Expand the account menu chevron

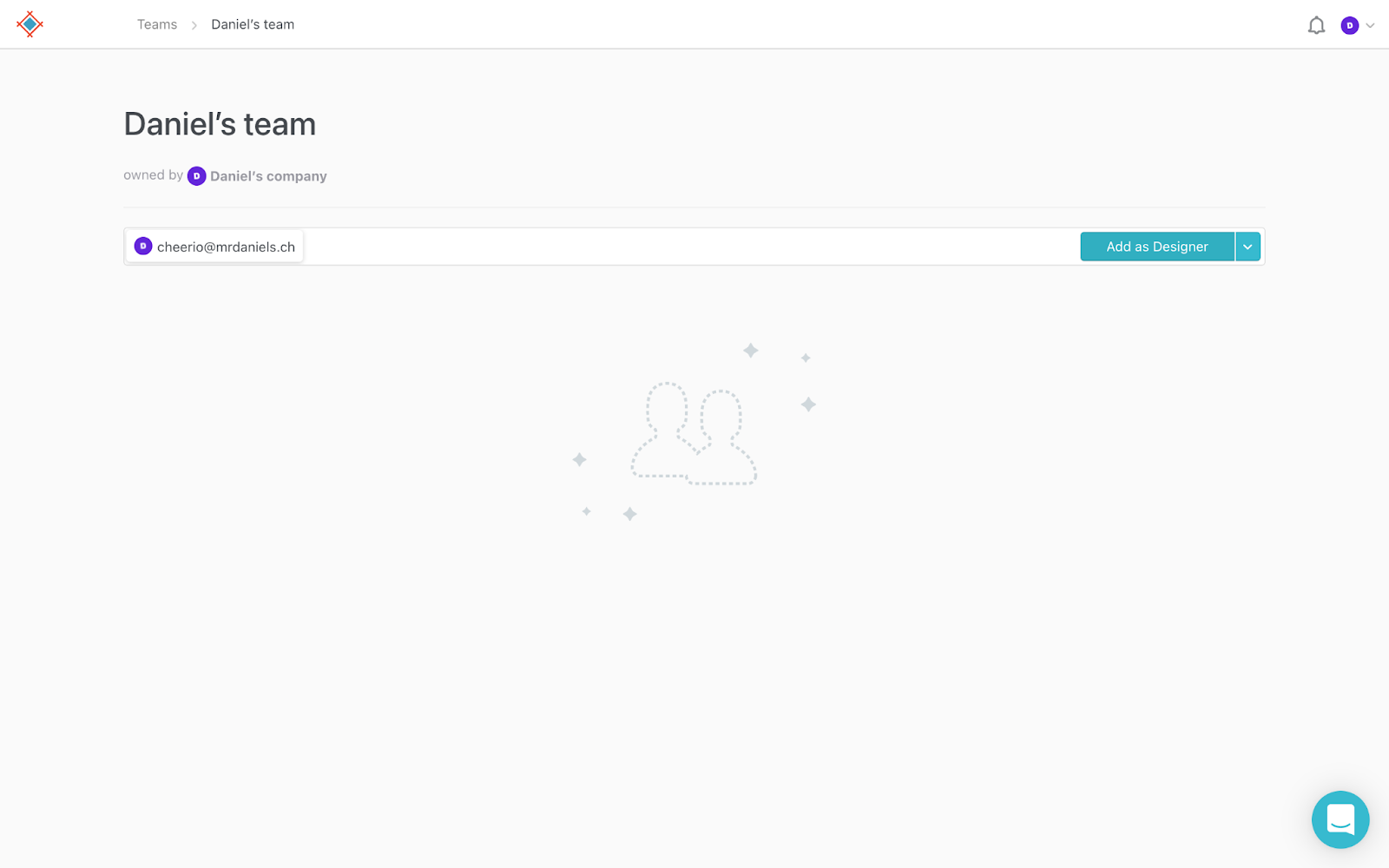(x=1370, y=26)
